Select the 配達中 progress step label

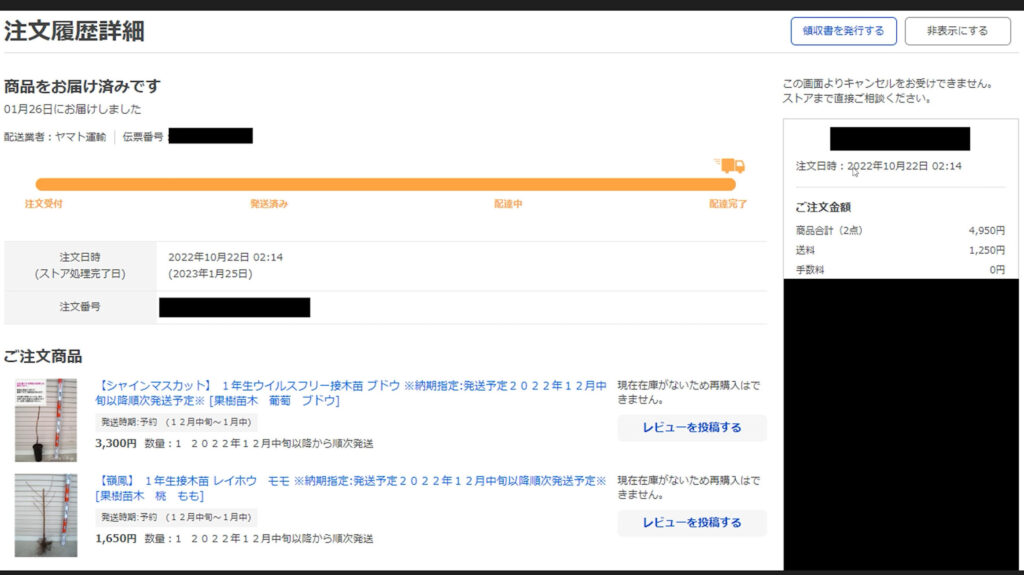(508, 204)
